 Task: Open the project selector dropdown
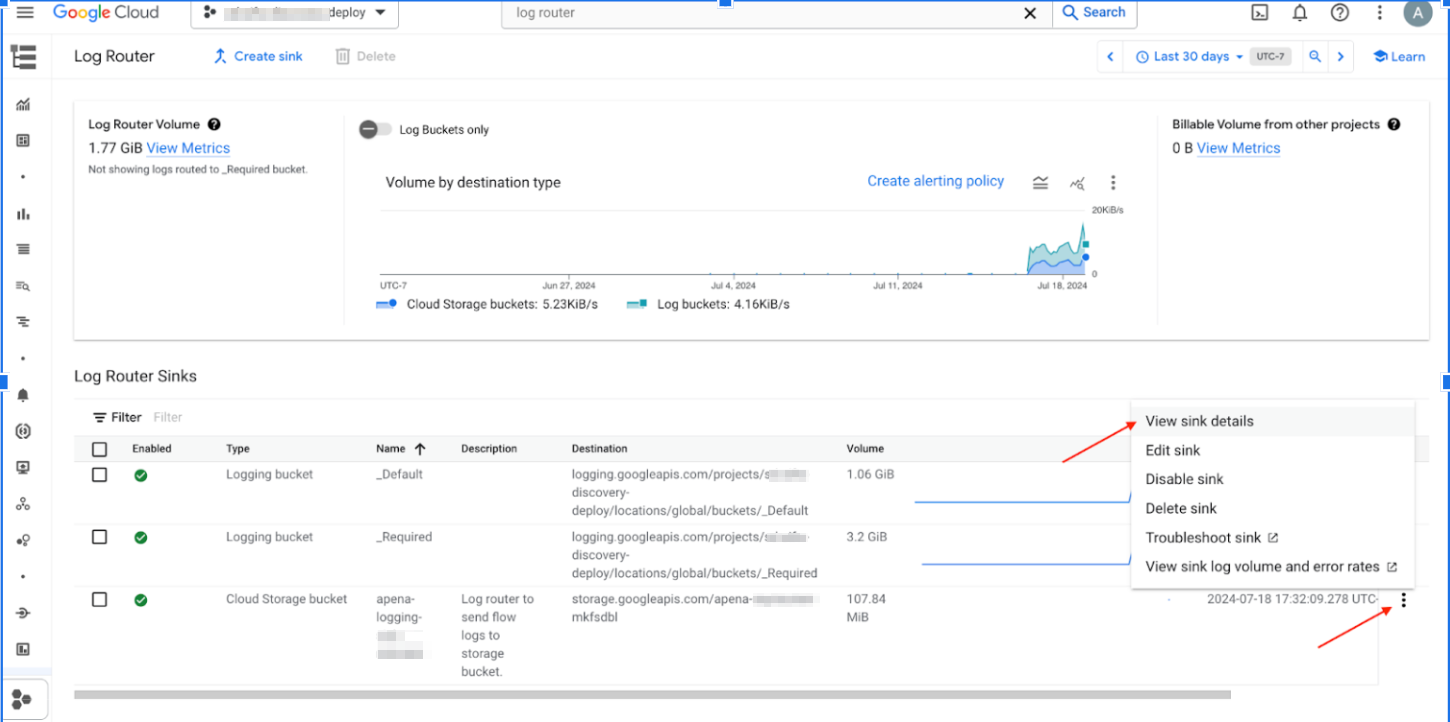tap(294, 13)
